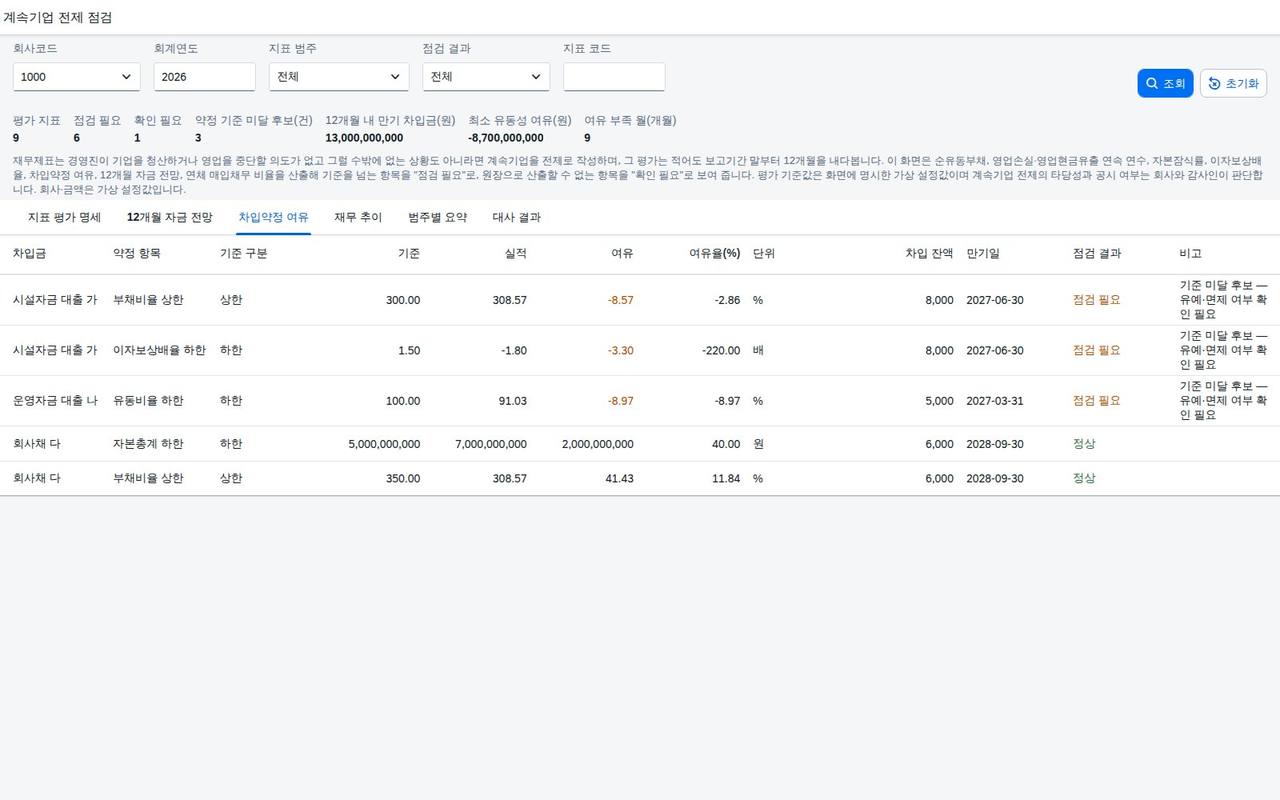This screenshot has height=800, width=1280.
Task: Click the 운영자금 대출 나 cell
Action: point(55,401)
